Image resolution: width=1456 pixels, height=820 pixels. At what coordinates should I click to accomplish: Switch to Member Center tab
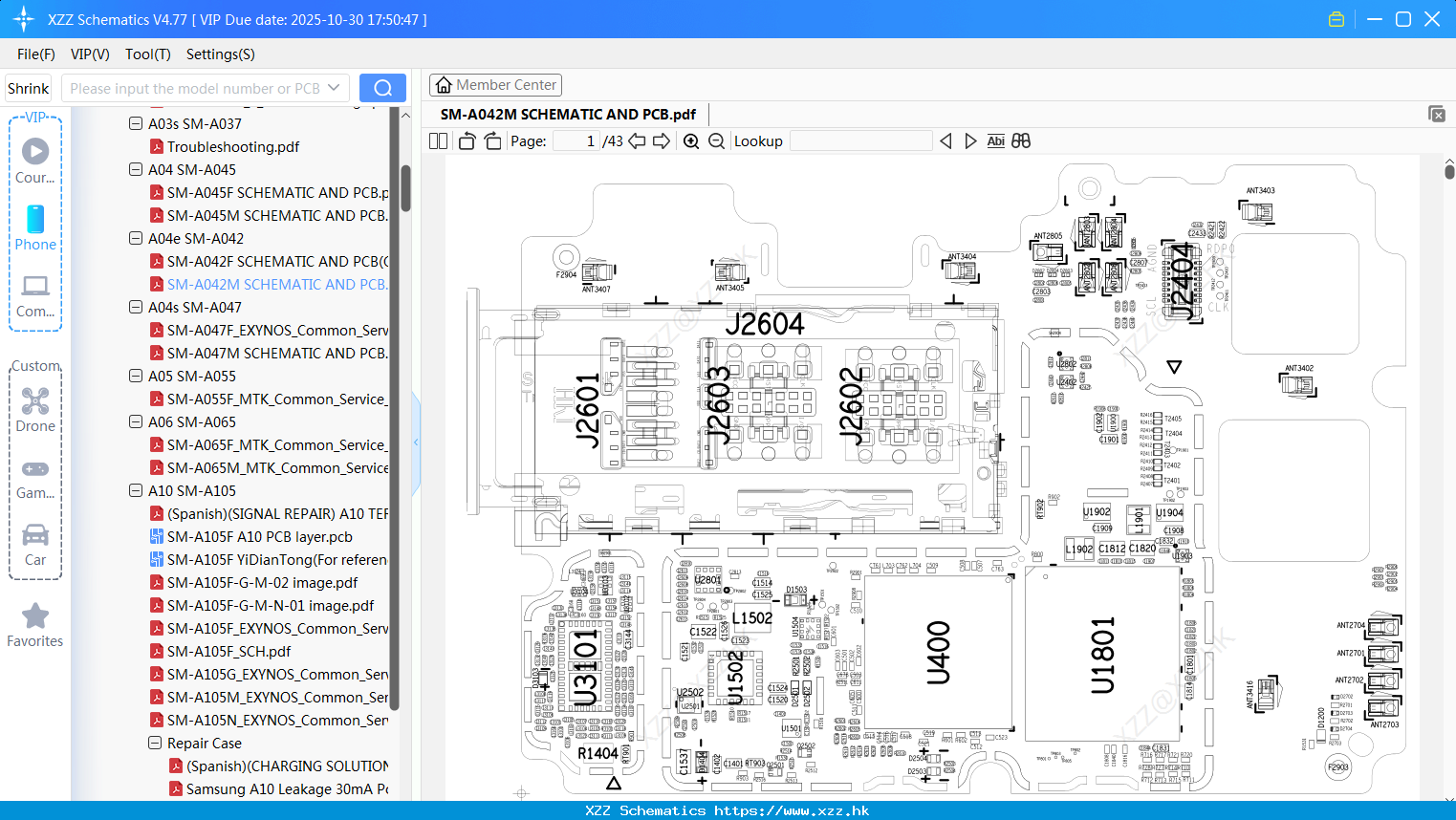(495, 85)
